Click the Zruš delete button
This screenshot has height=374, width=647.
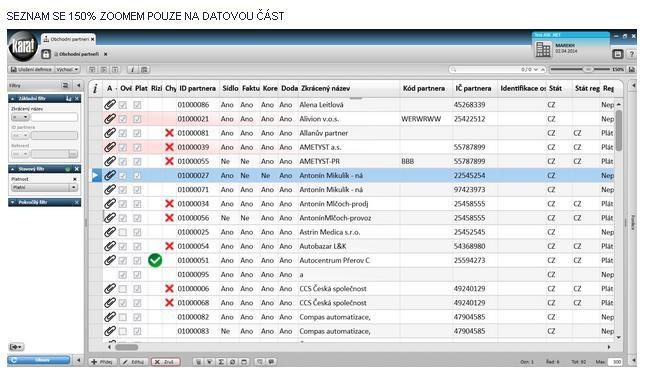pos(165,362)
